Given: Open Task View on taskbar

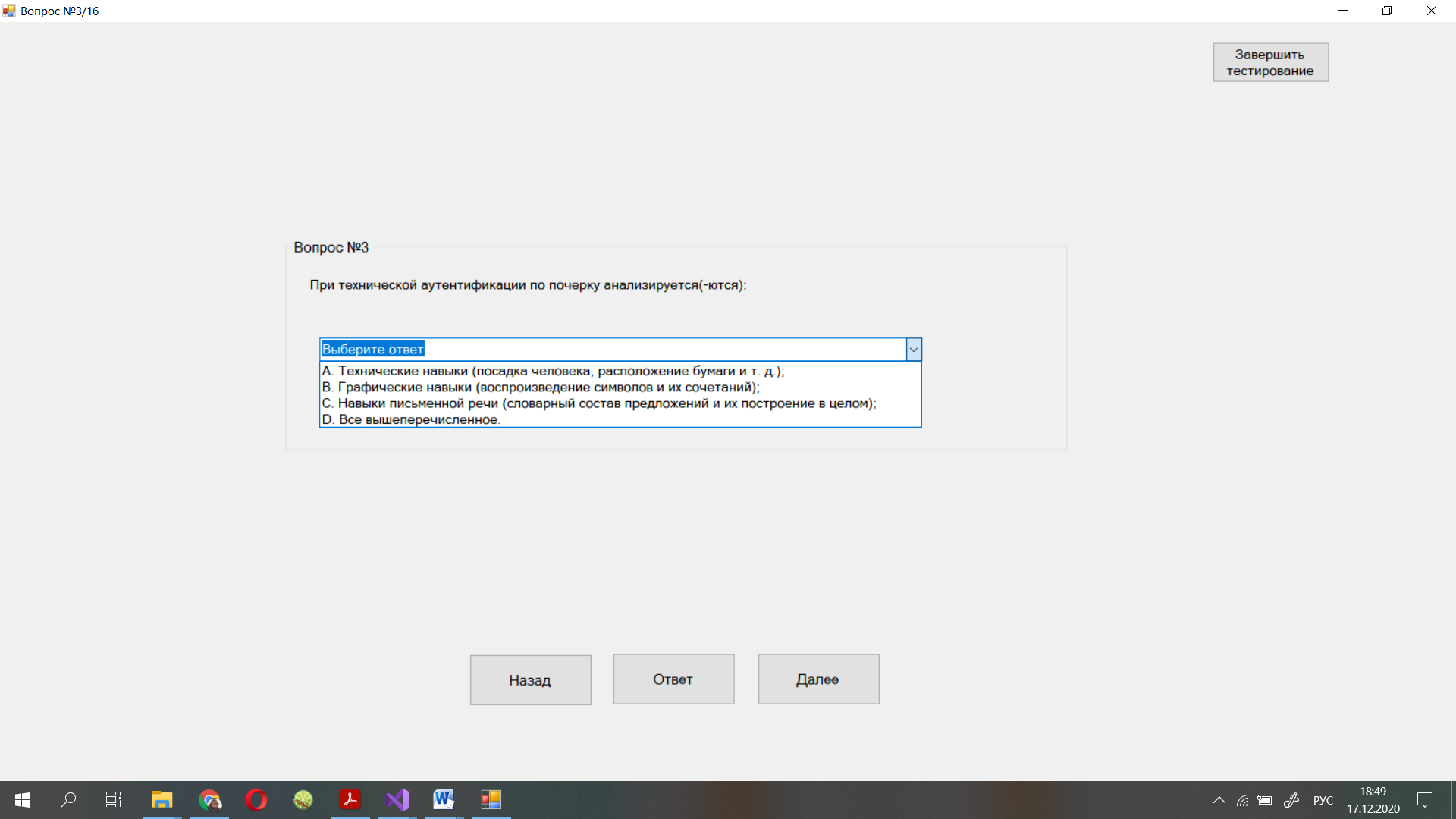Looking at the screenshot, I should (x=114, y=800).
